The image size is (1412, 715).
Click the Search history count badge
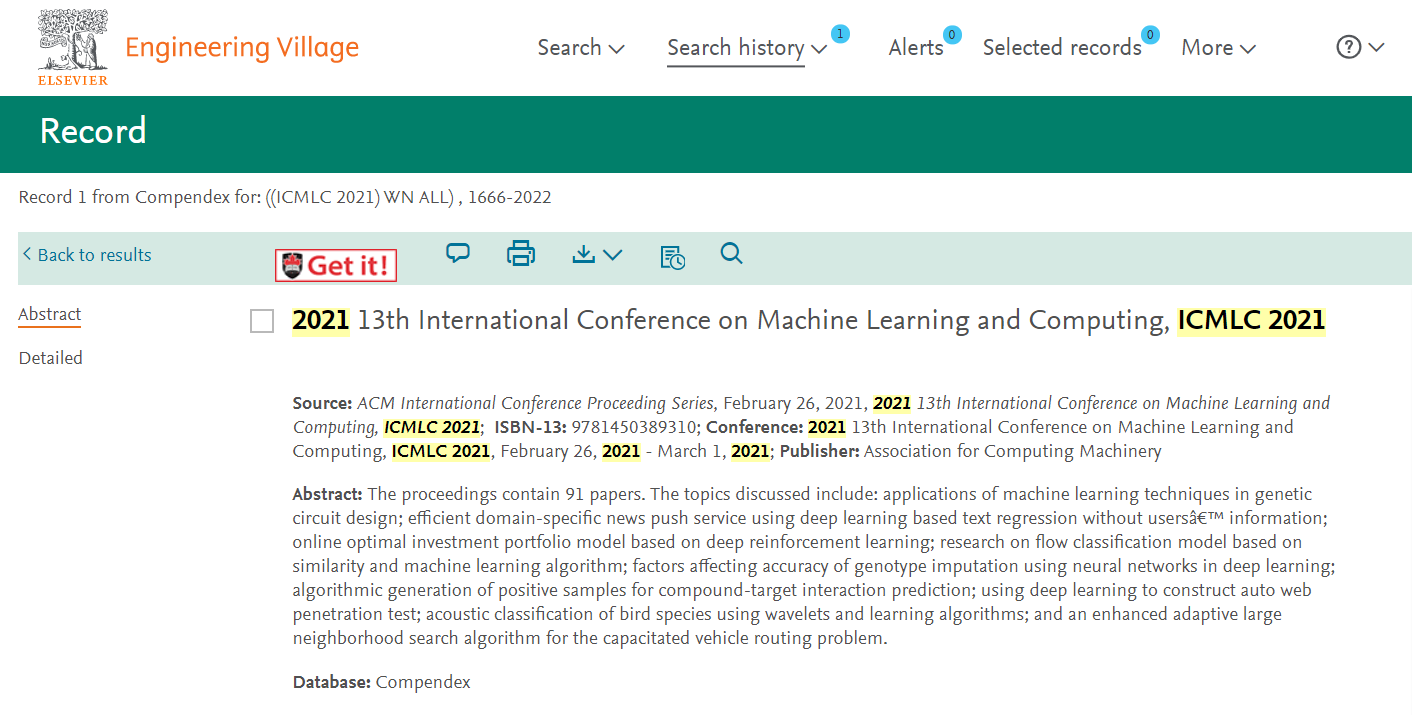(840, 34)
